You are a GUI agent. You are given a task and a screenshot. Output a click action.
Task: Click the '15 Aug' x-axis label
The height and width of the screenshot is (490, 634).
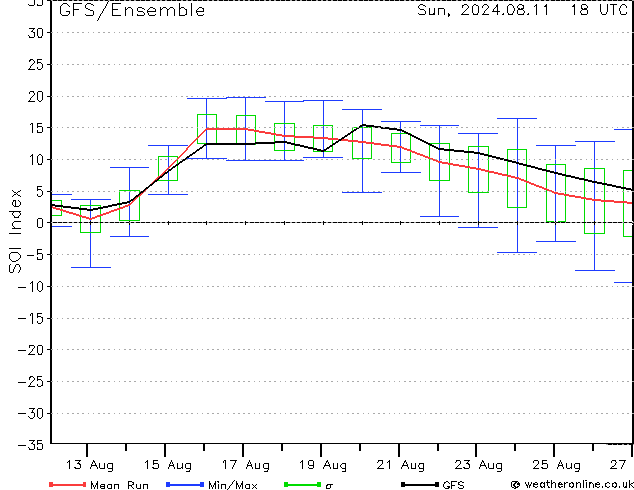click(x=167, y=465)
